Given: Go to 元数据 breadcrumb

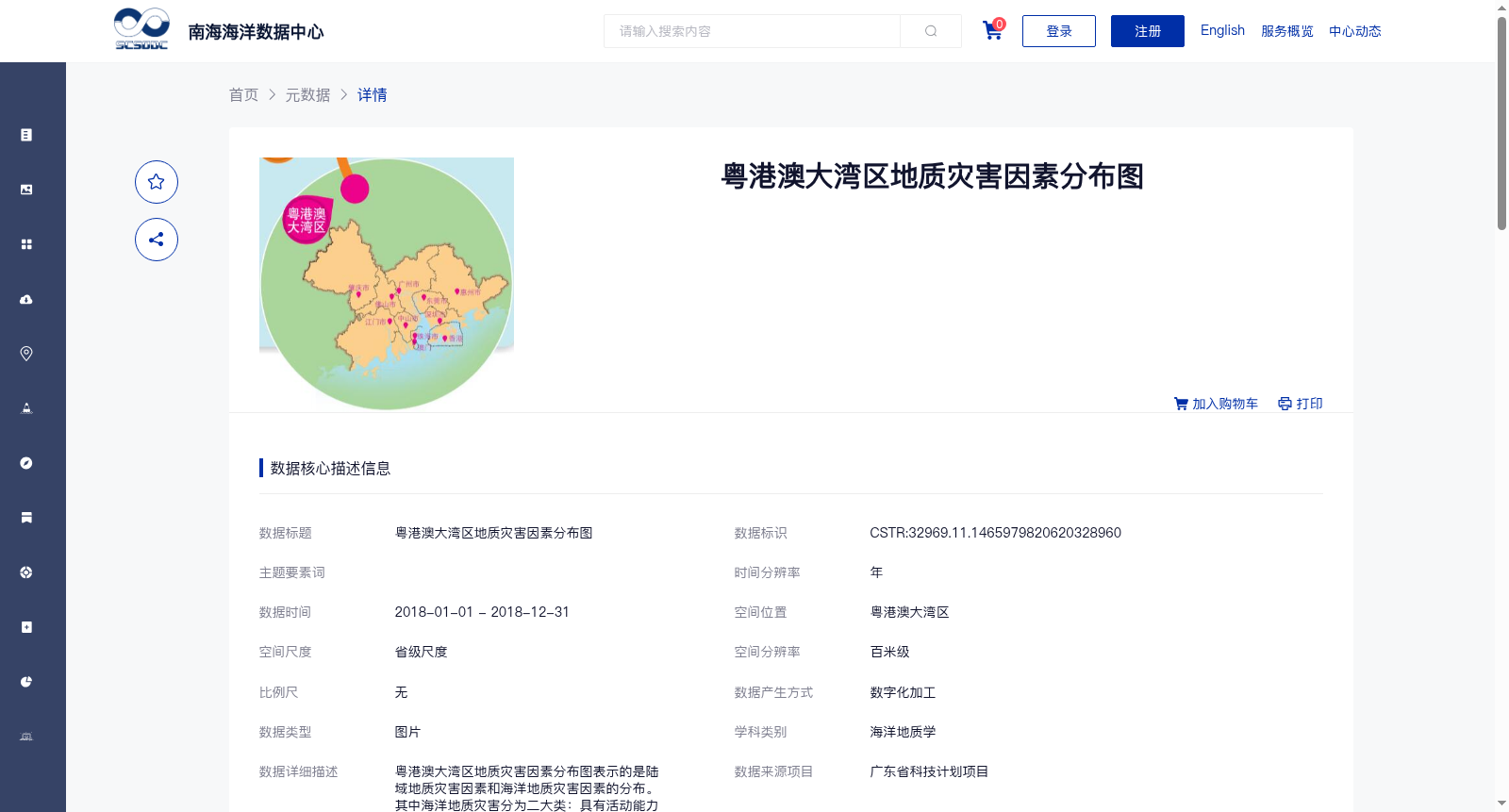Looking at the screenshot, I should pos(308,95).
